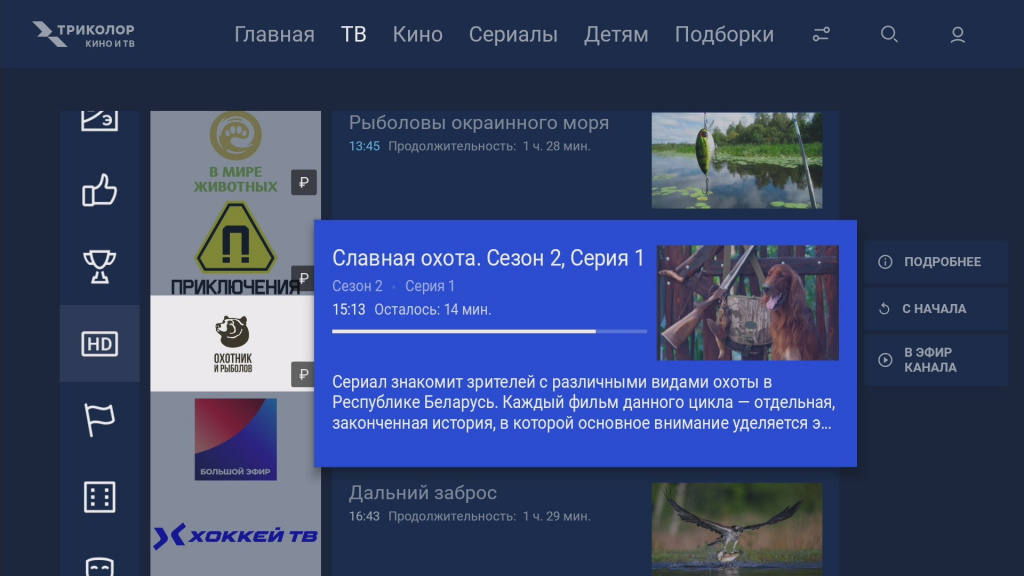Viewport: 1024px width, 576px height.
Task: Choose the Приключения channel logo
Action: [235, 248]
